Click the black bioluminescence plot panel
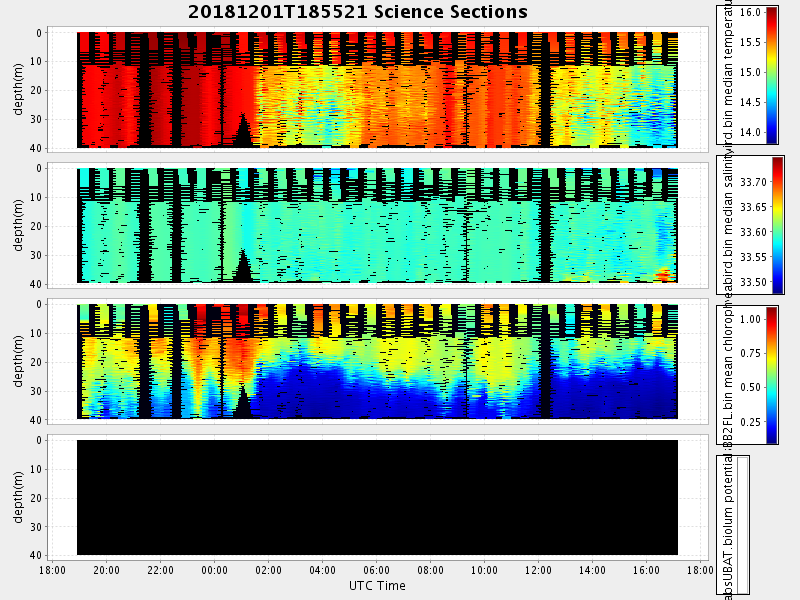This screenshot has width=800, height=600. click(x=377, y=497)
